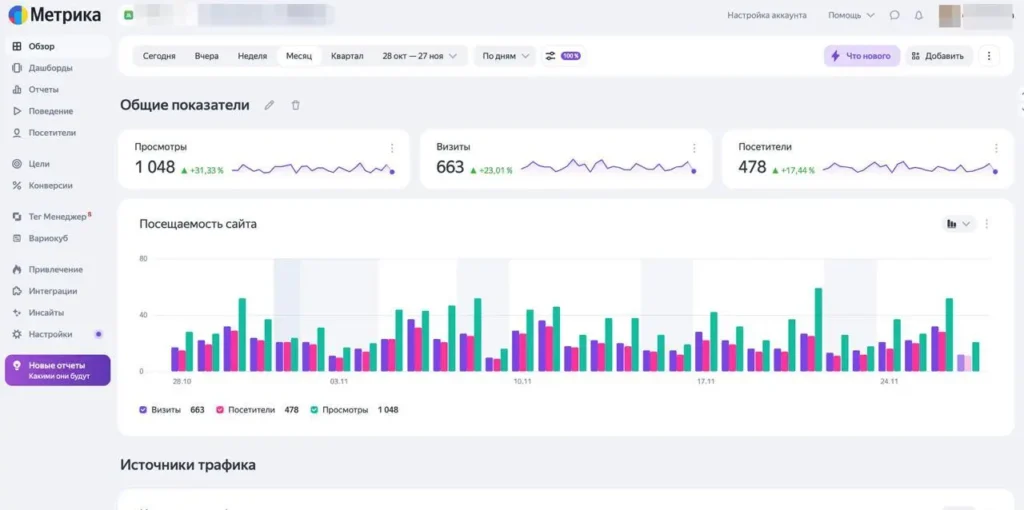
Task: Open Отчеты in the left sidebar
Action: [43, 89]
